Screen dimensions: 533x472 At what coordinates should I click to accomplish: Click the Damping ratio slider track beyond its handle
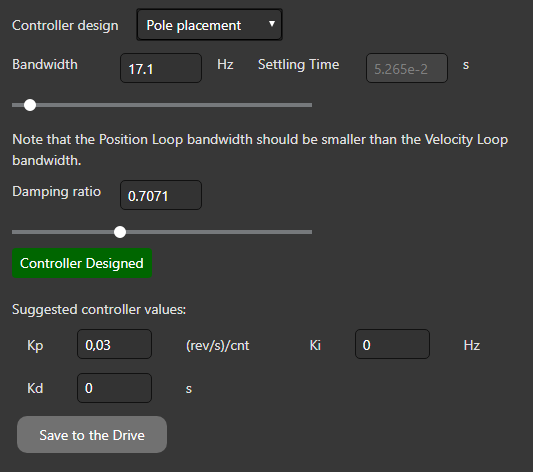pos(219,232)
